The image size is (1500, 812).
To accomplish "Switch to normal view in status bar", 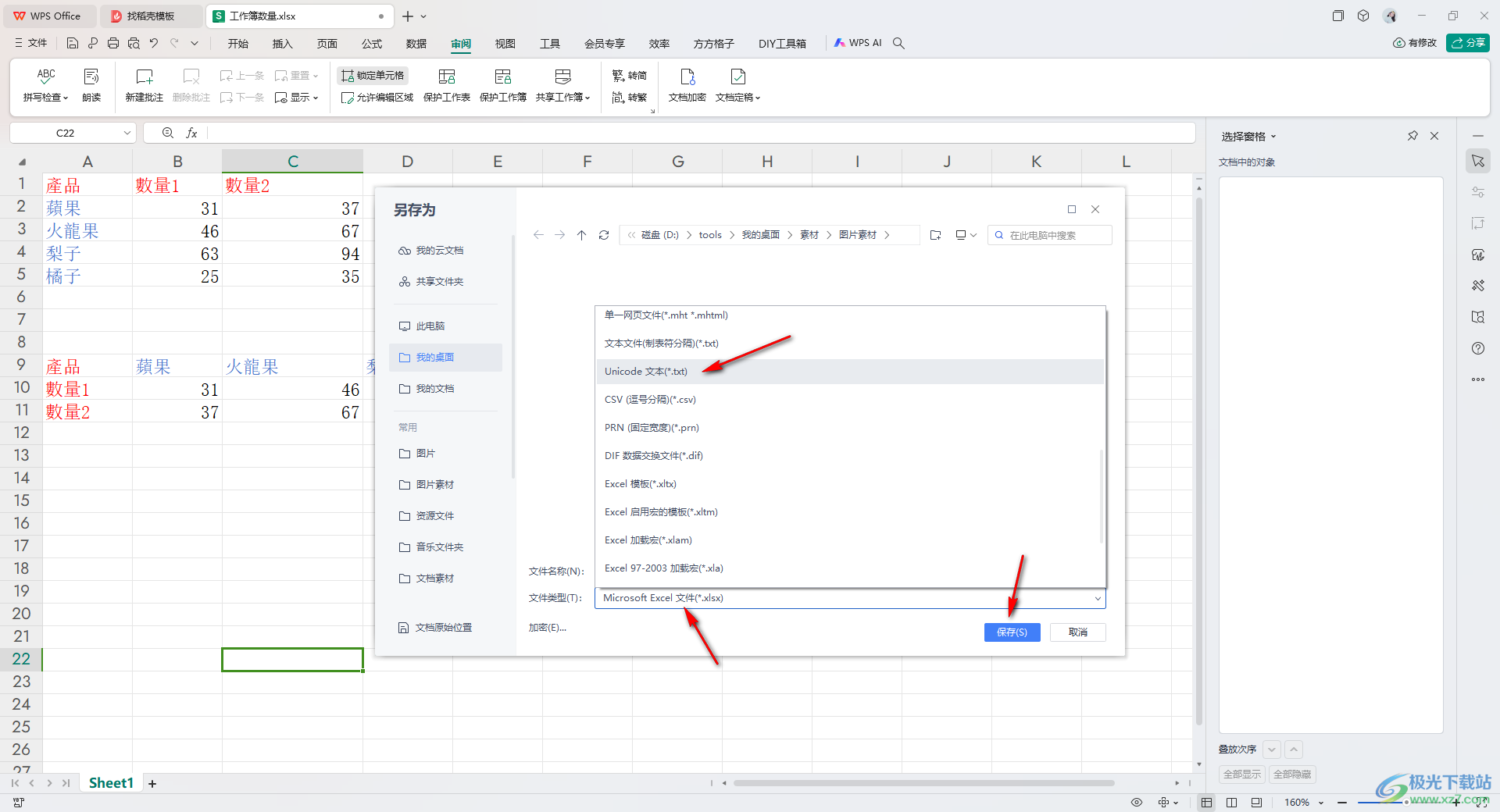I will click(x=1206, y=803).
